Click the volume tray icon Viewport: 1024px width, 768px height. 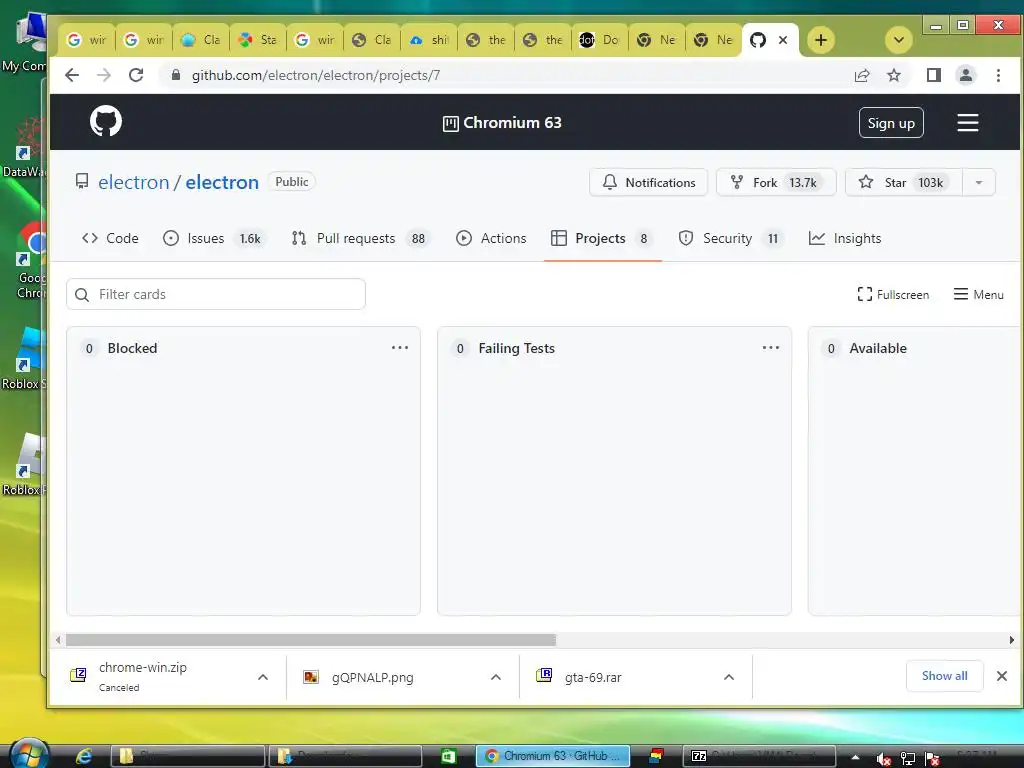coord(884,758)
